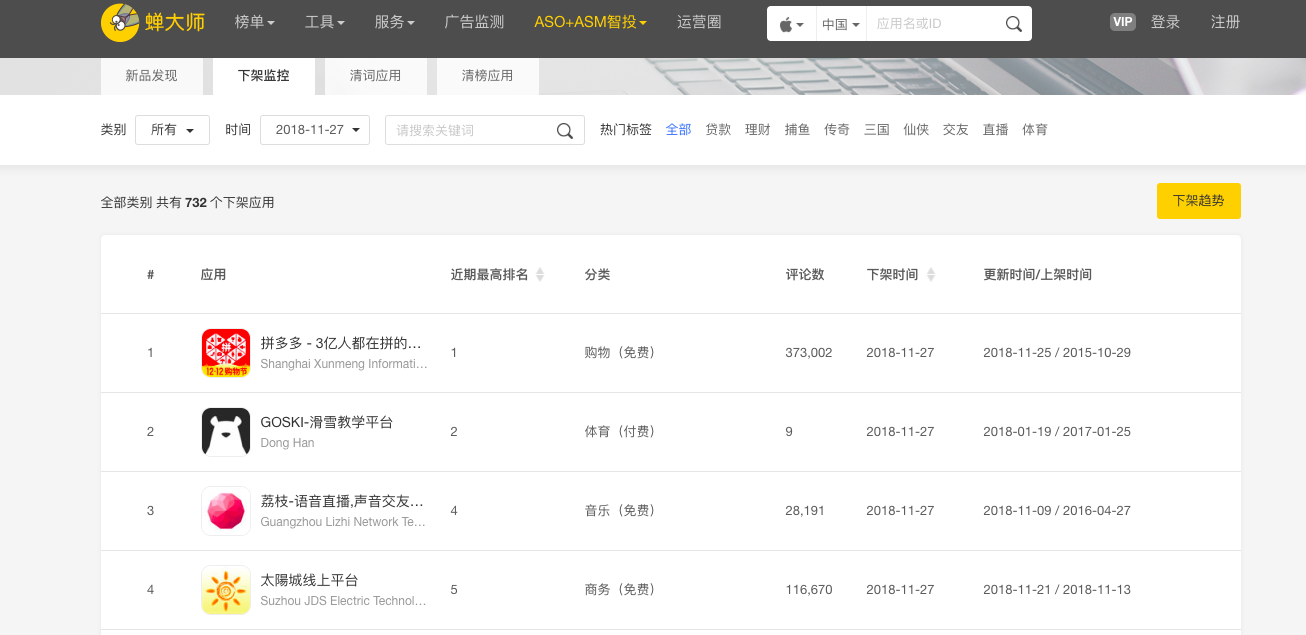
Task: Go to 广告监测
Action: pyautogui.click(x=474, y=22)
